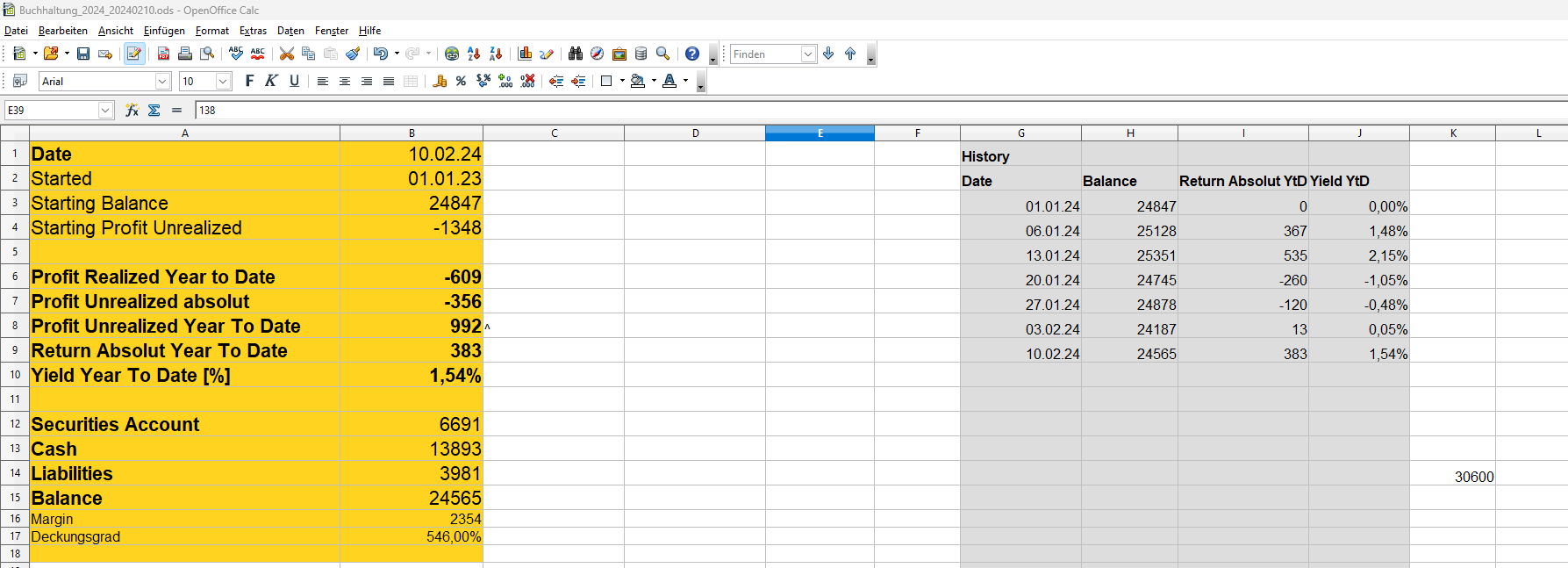Apply percent number format

point(462,81)
